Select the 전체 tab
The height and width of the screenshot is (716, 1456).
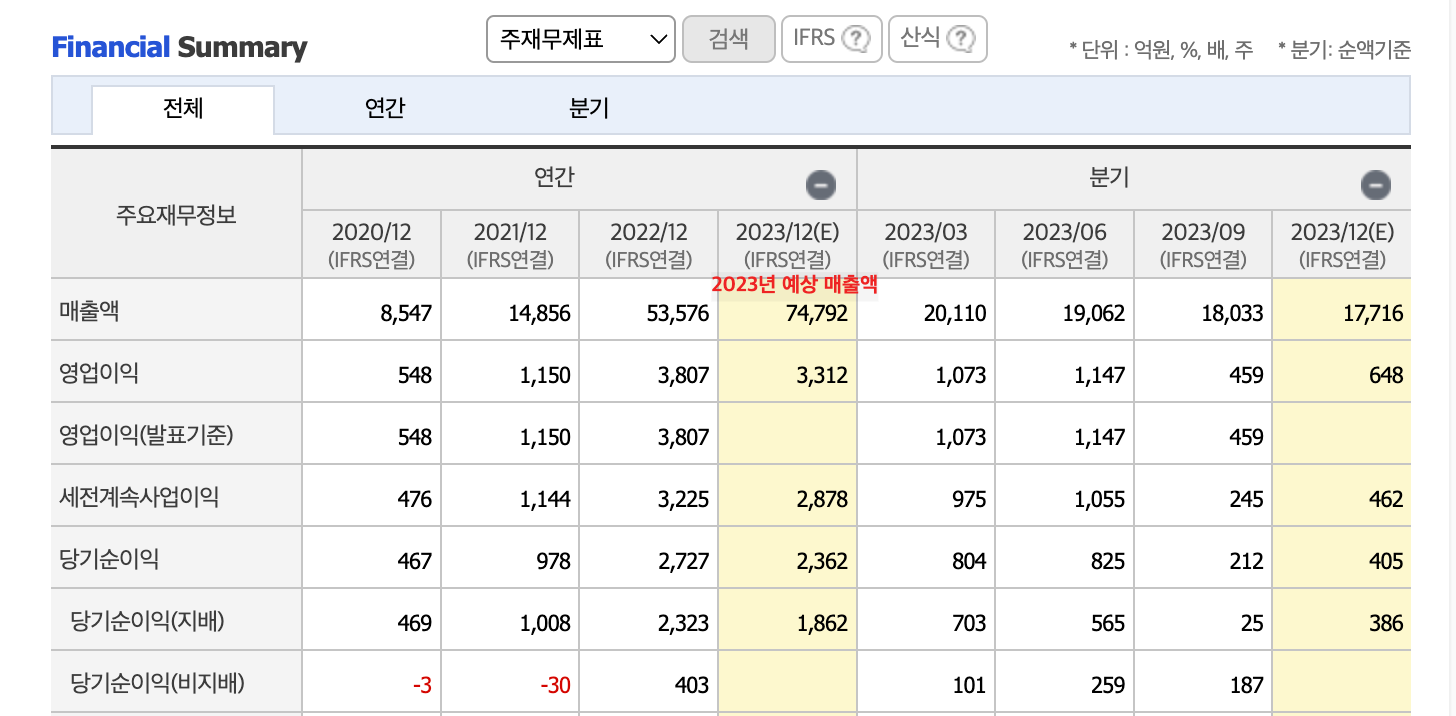183,108
